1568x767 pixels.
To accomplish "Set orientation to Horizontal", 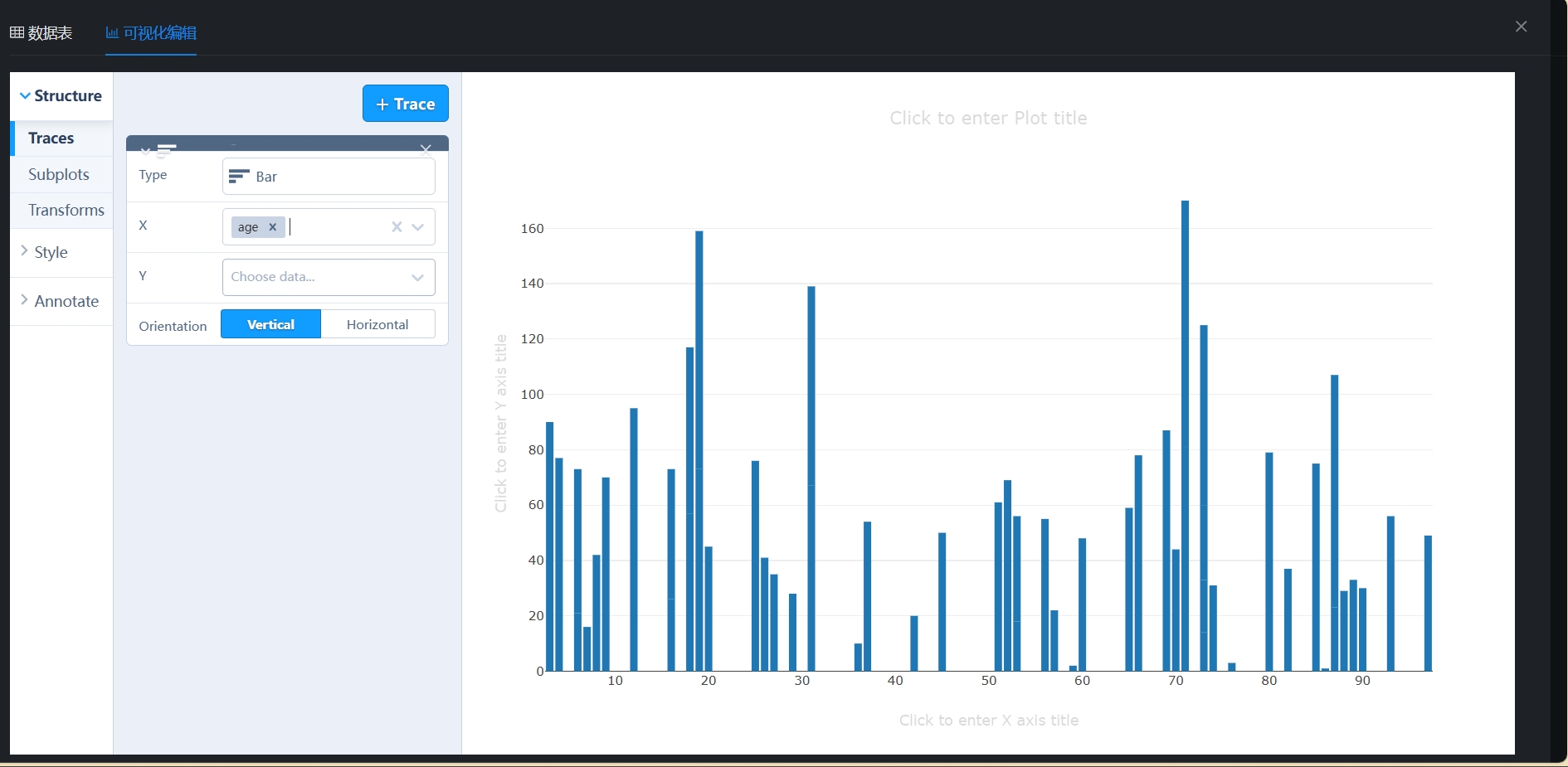I will (x=377, y=324).
